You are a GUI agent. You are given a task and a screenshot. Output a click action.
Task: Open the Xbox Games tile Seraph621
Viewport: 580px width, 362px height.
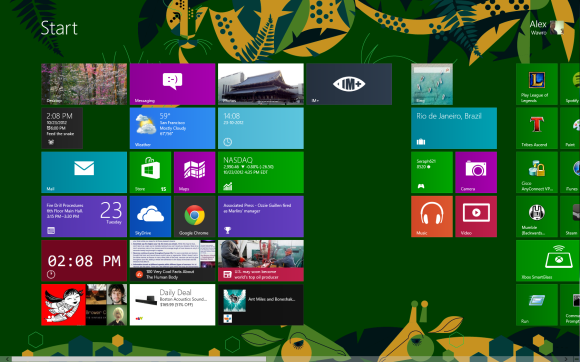432,172
